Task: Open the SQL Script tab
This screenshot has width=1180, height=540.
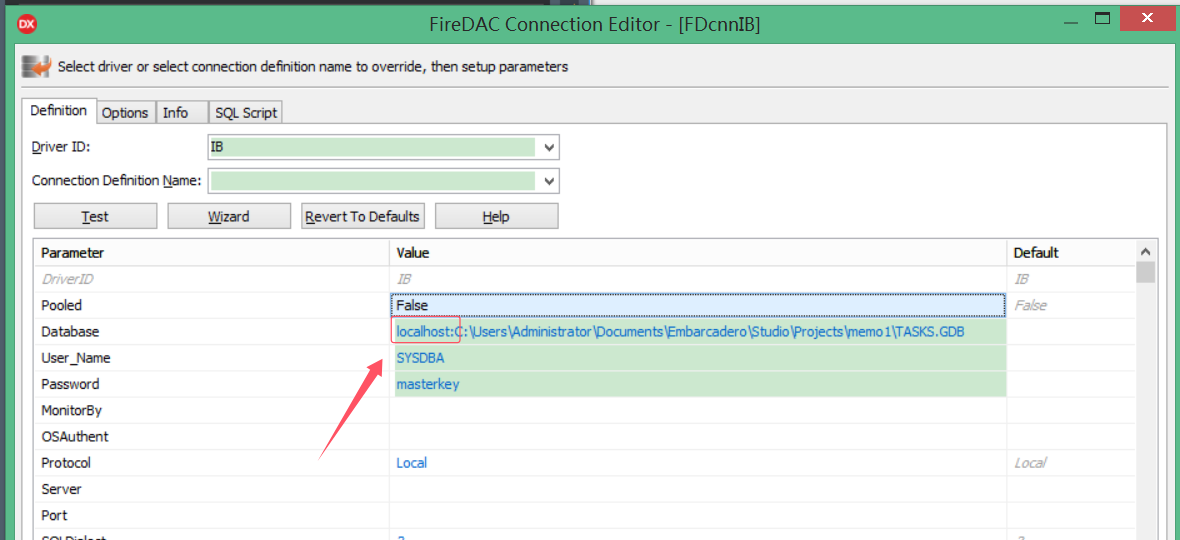Action: pyautogui.click(x=246, y=113)
